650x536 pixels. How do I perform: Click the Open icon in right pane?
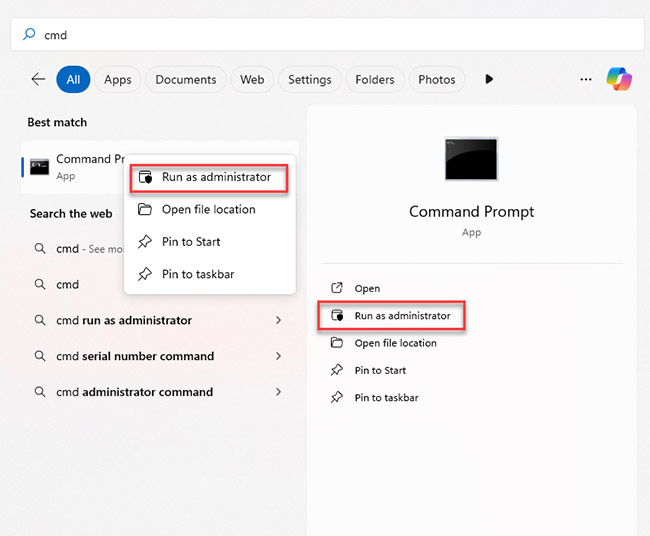point(337,288)
